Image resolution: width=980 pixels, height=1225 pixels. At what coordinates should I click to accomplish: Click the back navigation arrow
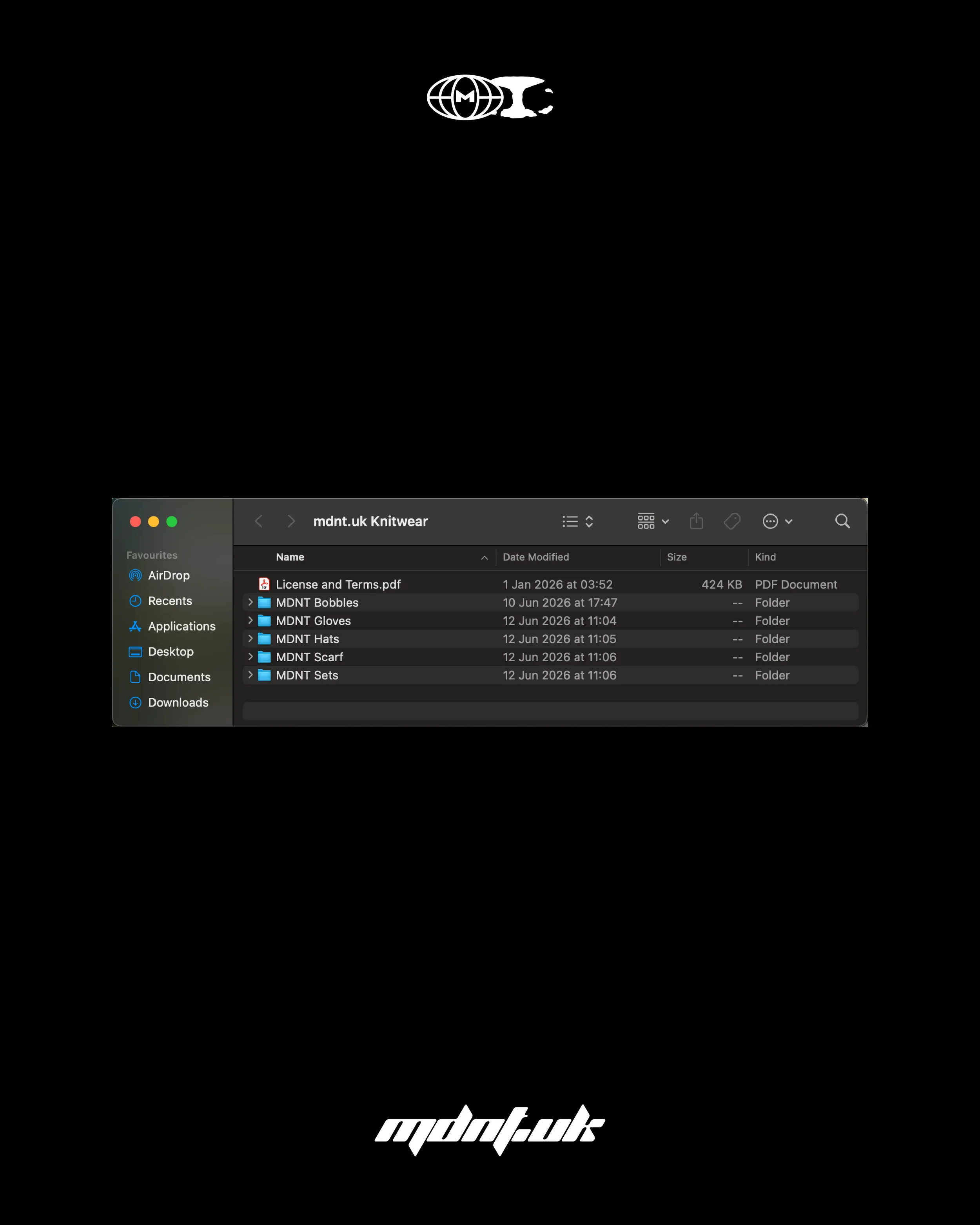click(259, 522)
